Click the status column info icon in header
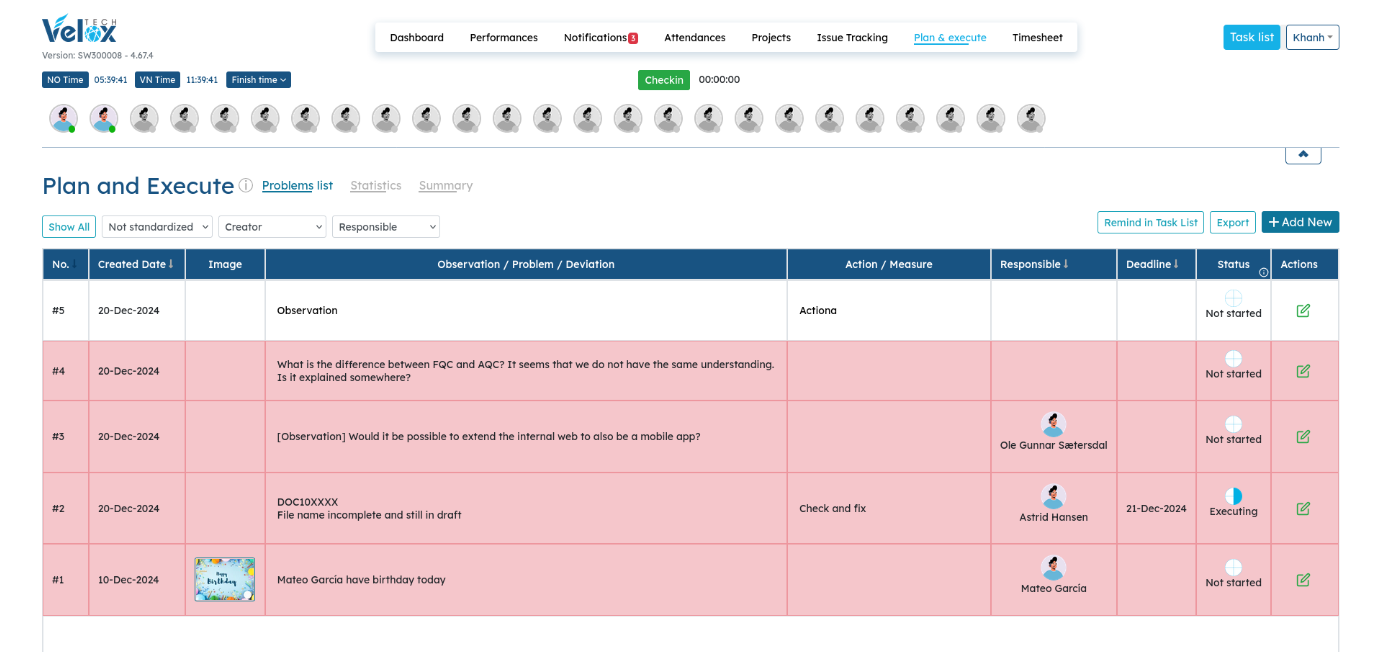Viewport: 1388px width, 652px height. tap(1263, 272)
